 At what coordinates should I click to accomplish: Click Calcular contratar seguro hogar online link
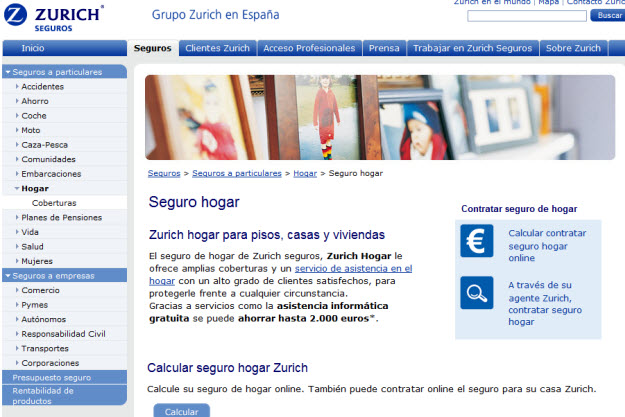(547, 245)
